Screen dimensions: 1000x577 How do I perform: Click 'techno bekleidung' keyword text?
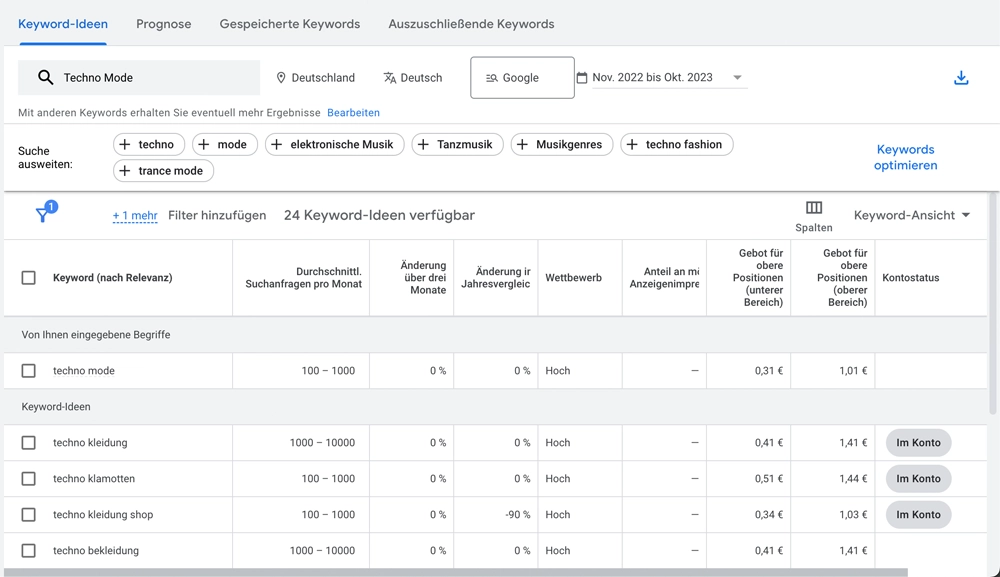click(96, 551)
